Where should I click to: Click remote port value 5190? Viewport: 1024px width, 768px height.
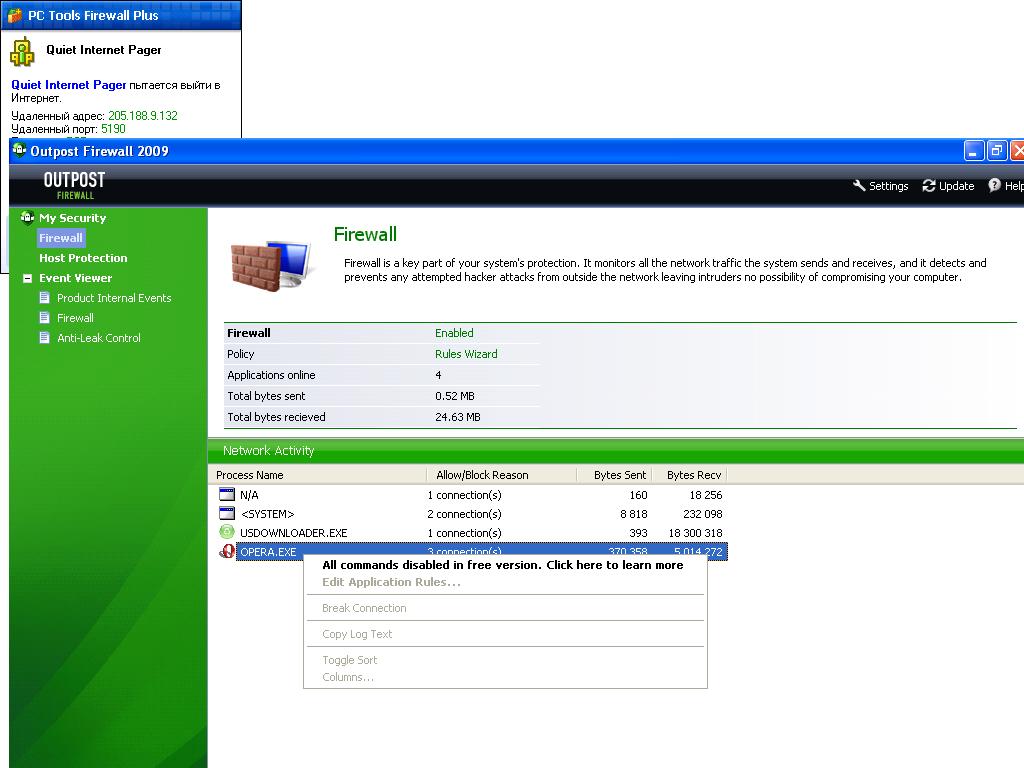click(x=113, y=129)
